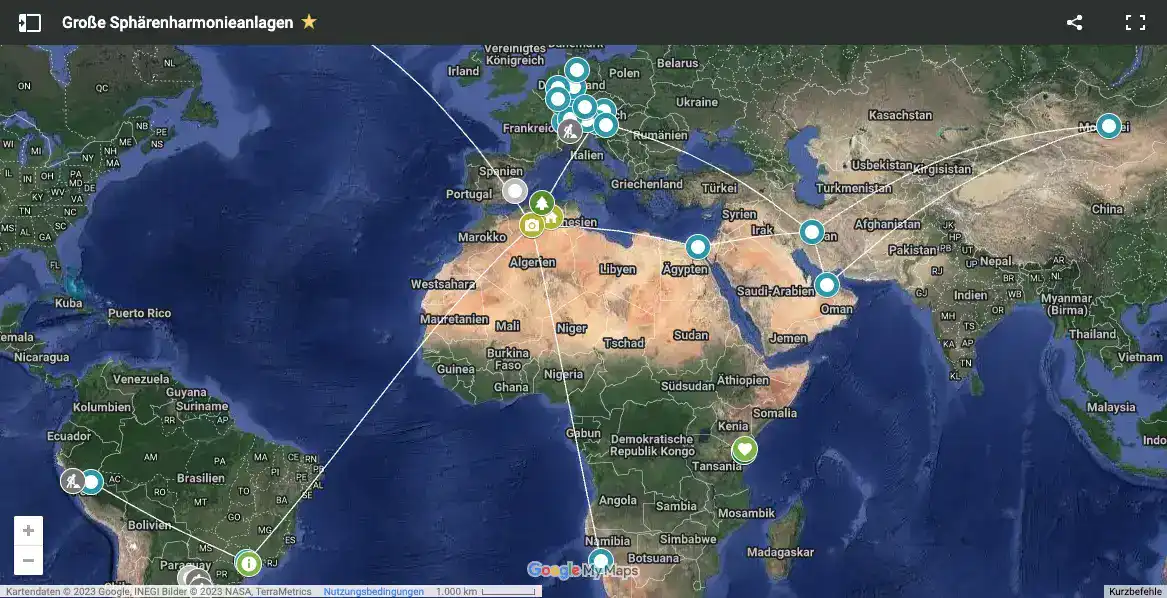Zoom out with the minus button
Screen dimensions: 1167x598
pyautogui.click(x=28, y=561)
